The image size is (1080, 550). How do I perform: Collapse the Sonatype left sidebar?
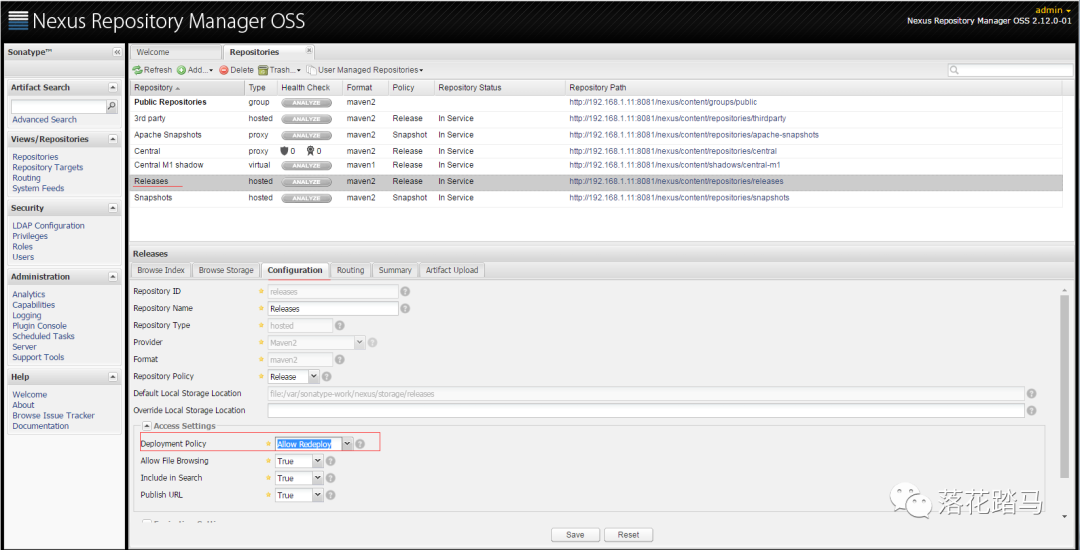point(117,52)
